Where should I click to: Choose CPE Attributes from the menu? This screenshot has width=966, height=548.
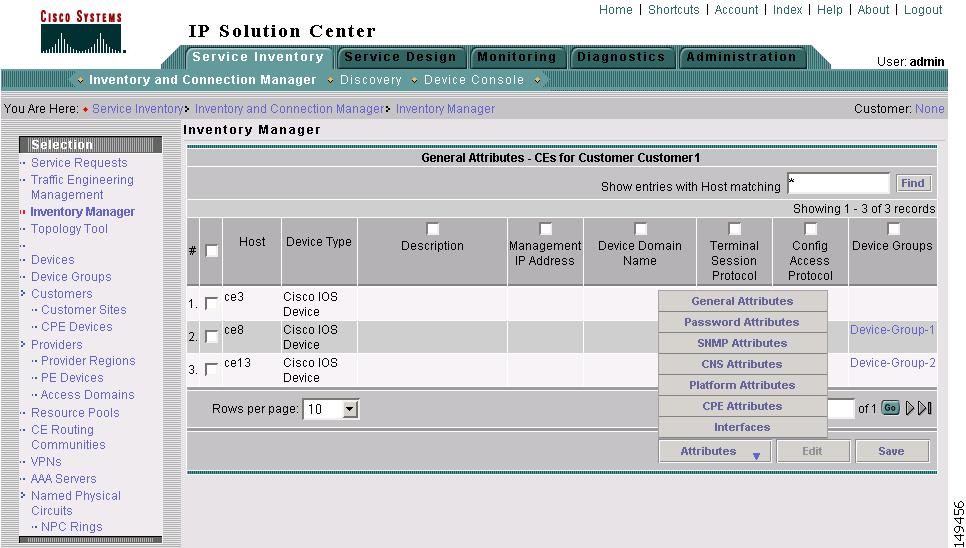(x=742, y=406)
